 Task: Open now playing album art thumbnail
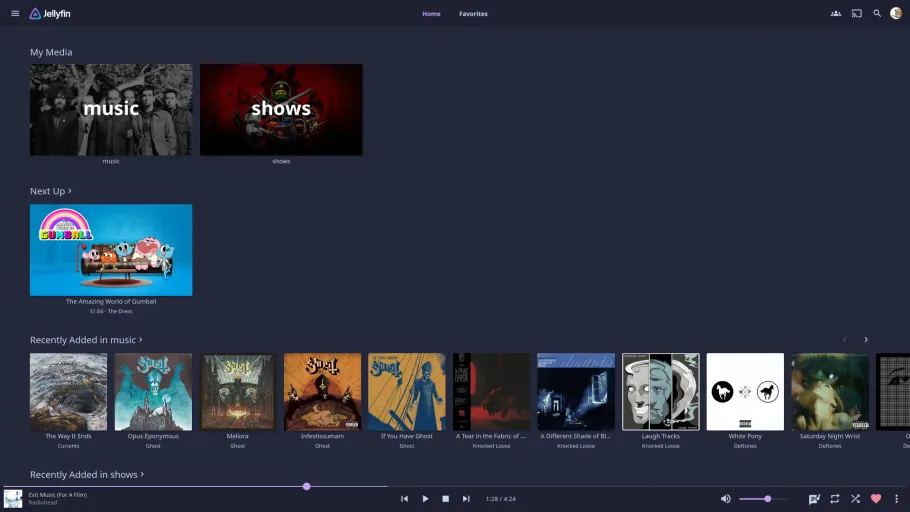13,499
